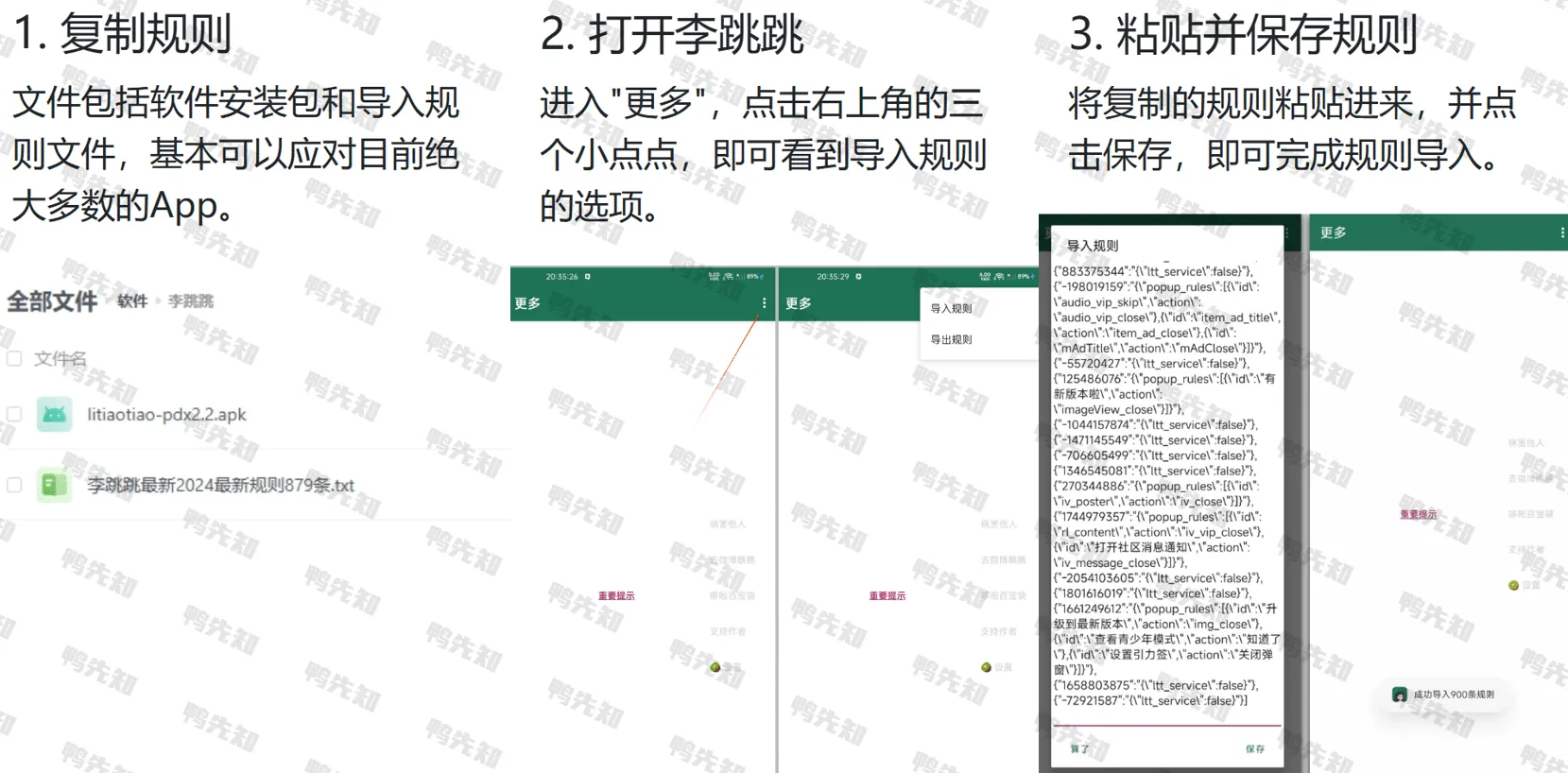Screen dimensions: 1568x773
Task: Tap the 更多 title on the 20:35:29 screen
Action: [x=799, y=303]
